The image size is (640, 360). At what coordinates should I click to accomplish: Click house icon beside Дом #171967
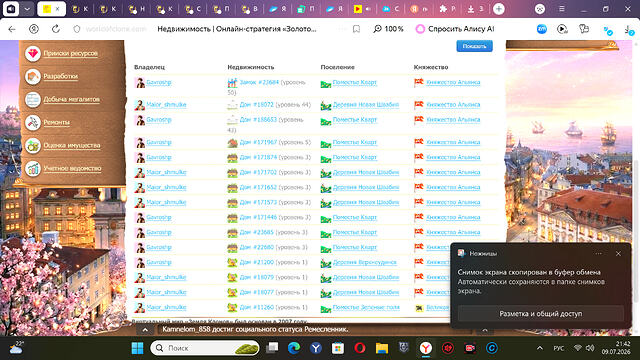pyautogui.click(x=232, y=143)
